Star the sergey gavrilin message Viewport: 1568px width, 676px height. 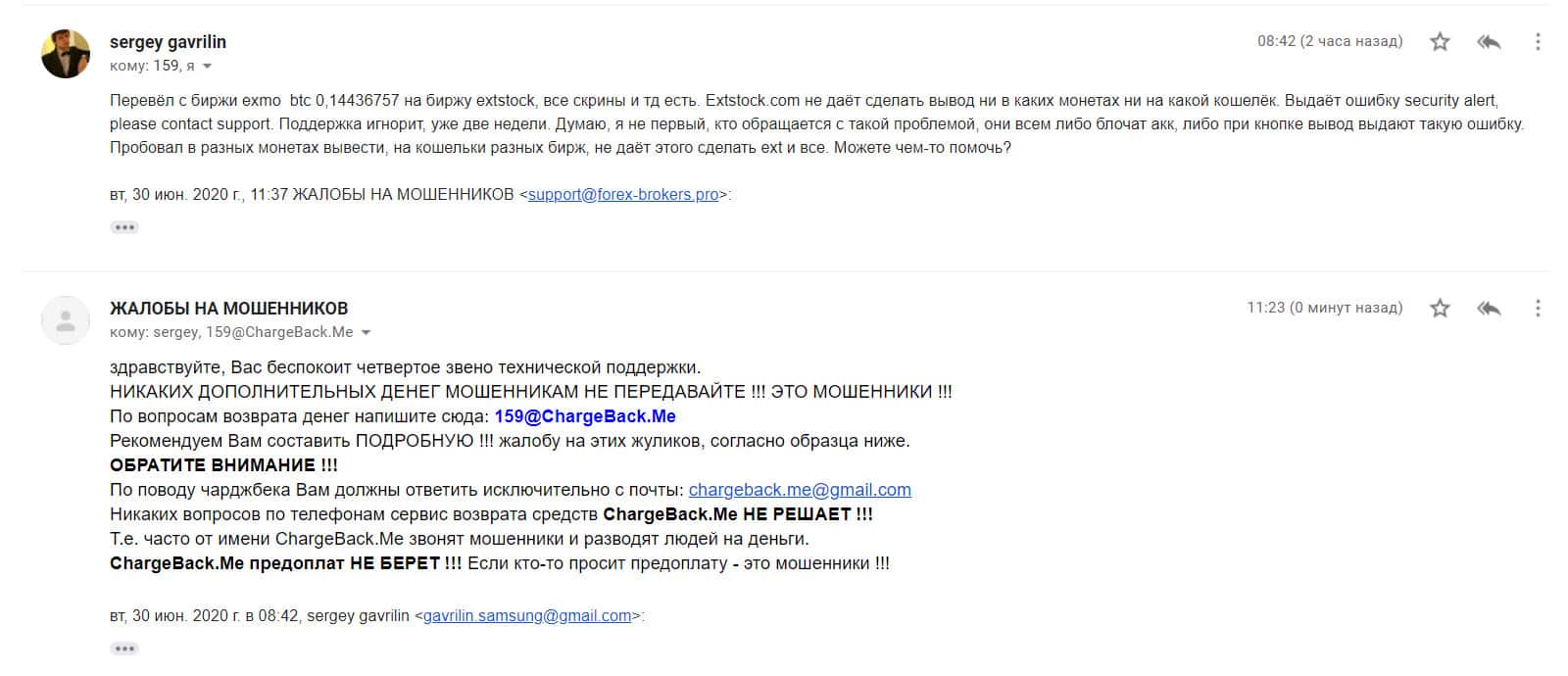pyautogui.click(x=1440, y=41)
